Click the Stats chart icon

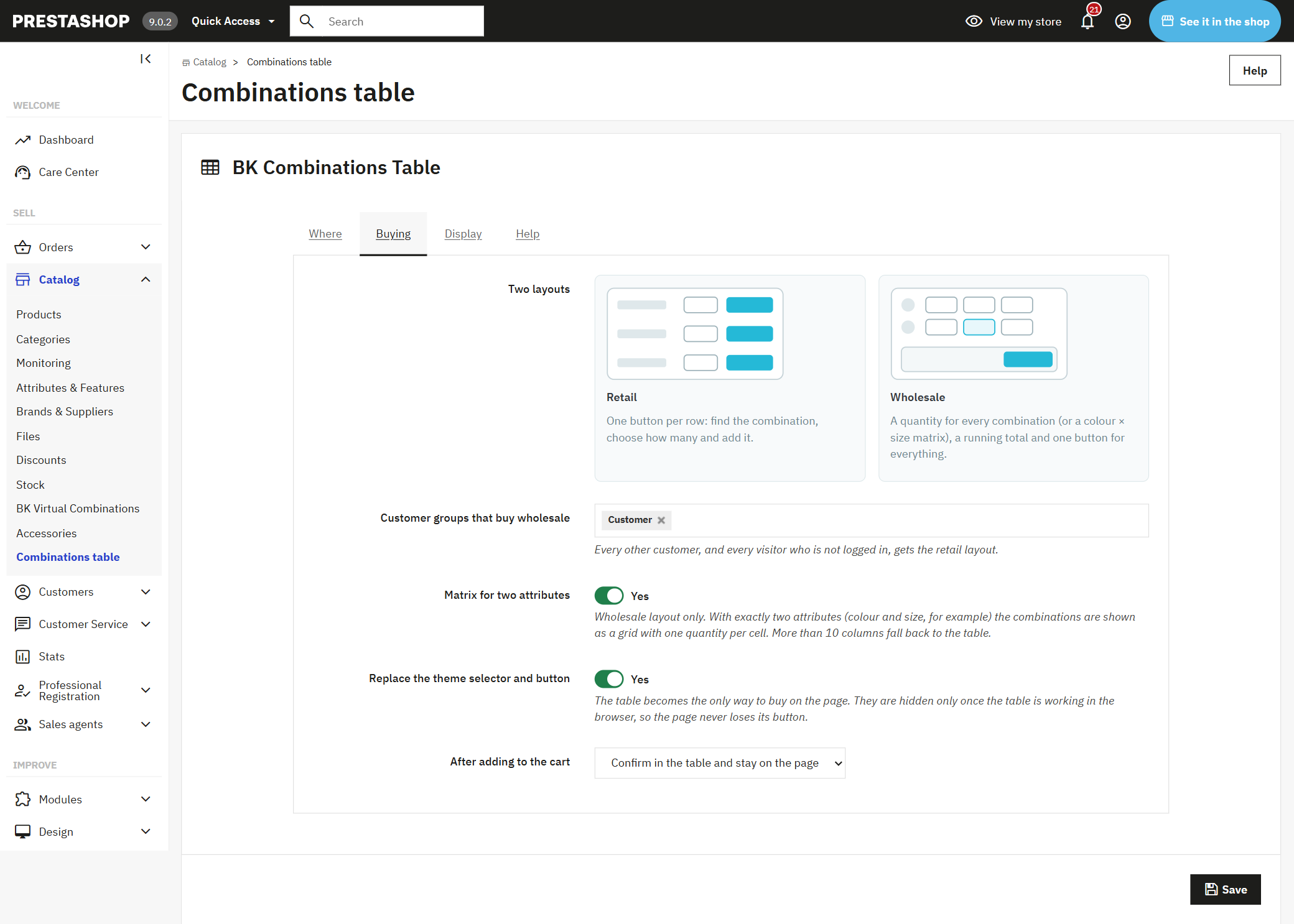23,657
